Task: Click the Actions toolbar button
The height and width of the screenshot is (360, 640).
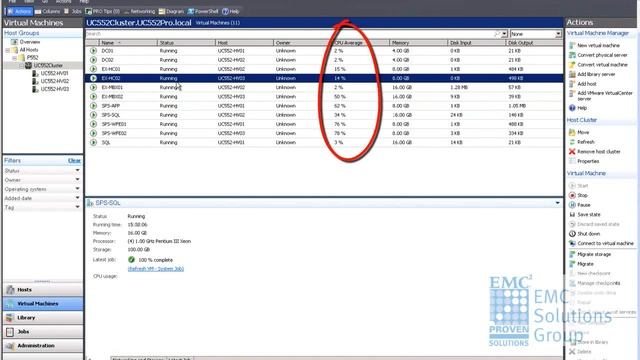Action: [x=19, y=11]
